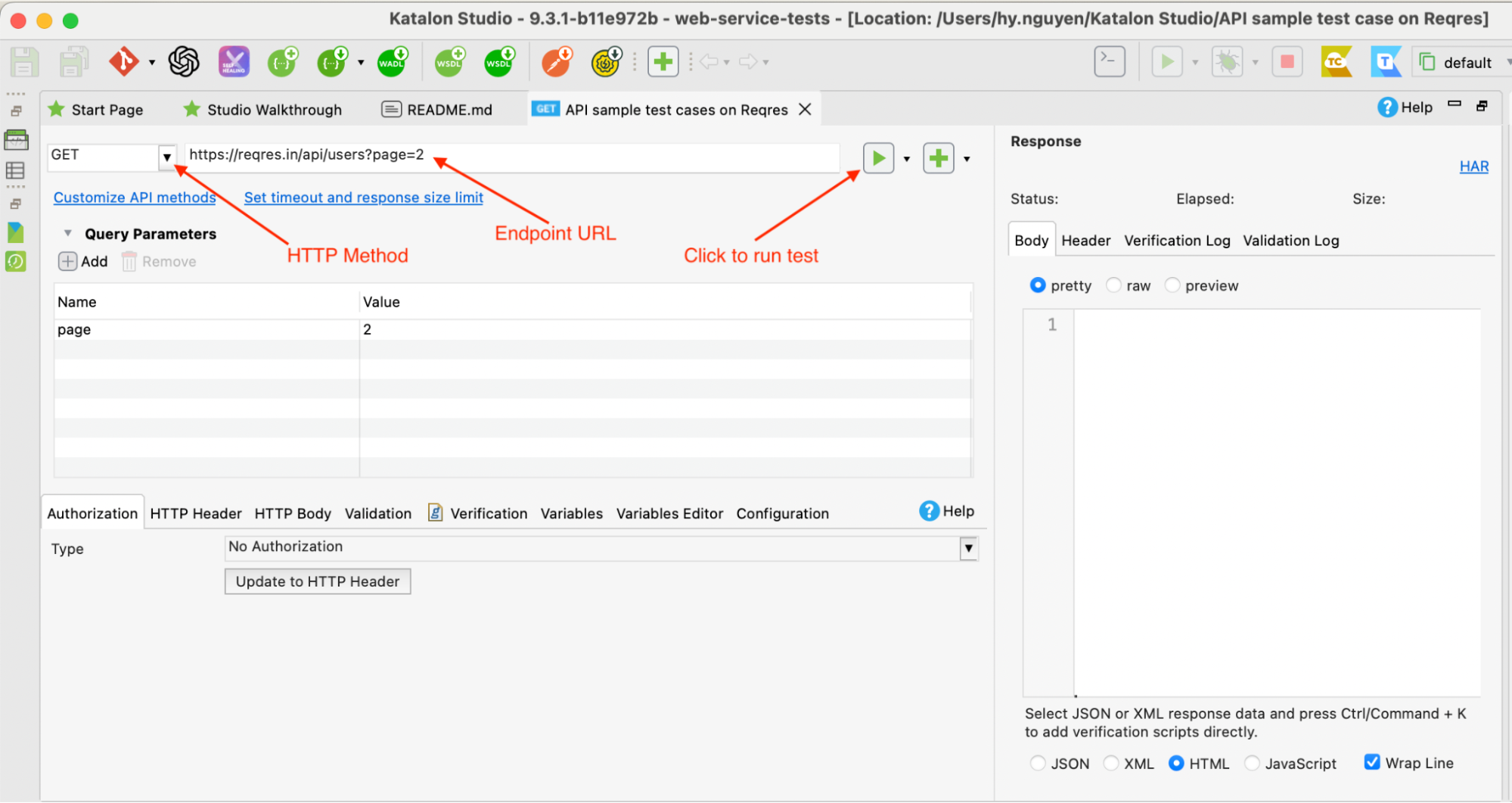The height and width of the screenshot is (803, 1512).
Task: Open the GET HTTP method dropdown
Action: pyautogui.click(x=167, y=157)
